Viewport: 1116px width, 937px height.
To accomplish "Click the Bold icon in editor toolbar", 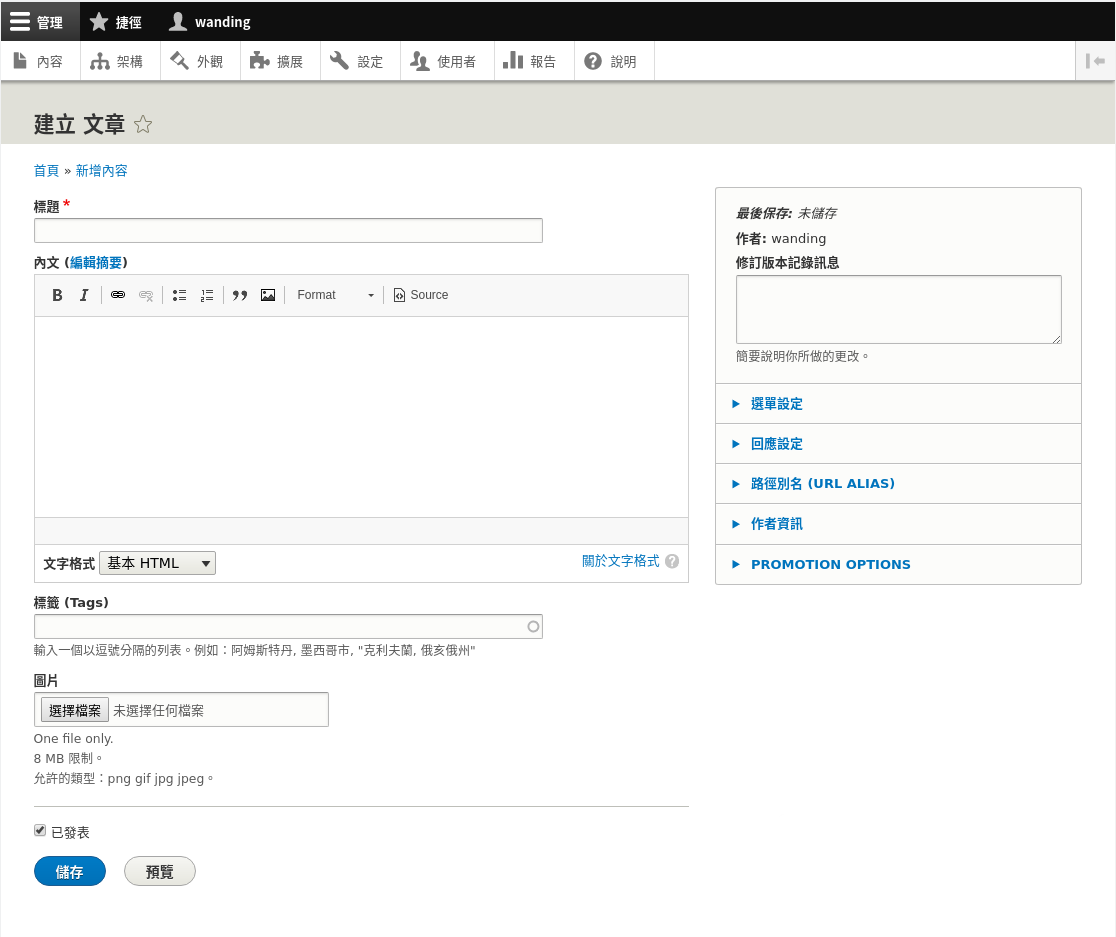I will pos(57,295).
